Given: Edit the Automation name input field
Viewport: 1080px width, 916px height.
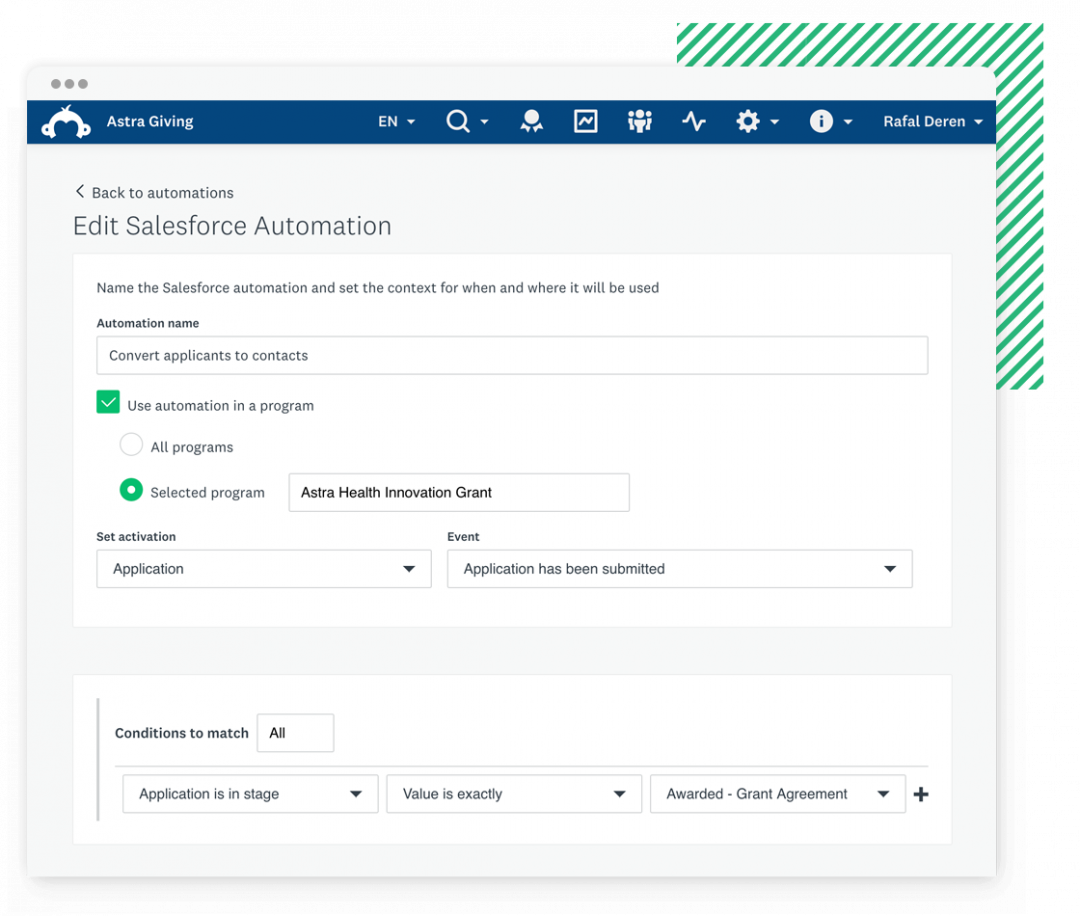Looking at the screenshot, I should point(512,355).
